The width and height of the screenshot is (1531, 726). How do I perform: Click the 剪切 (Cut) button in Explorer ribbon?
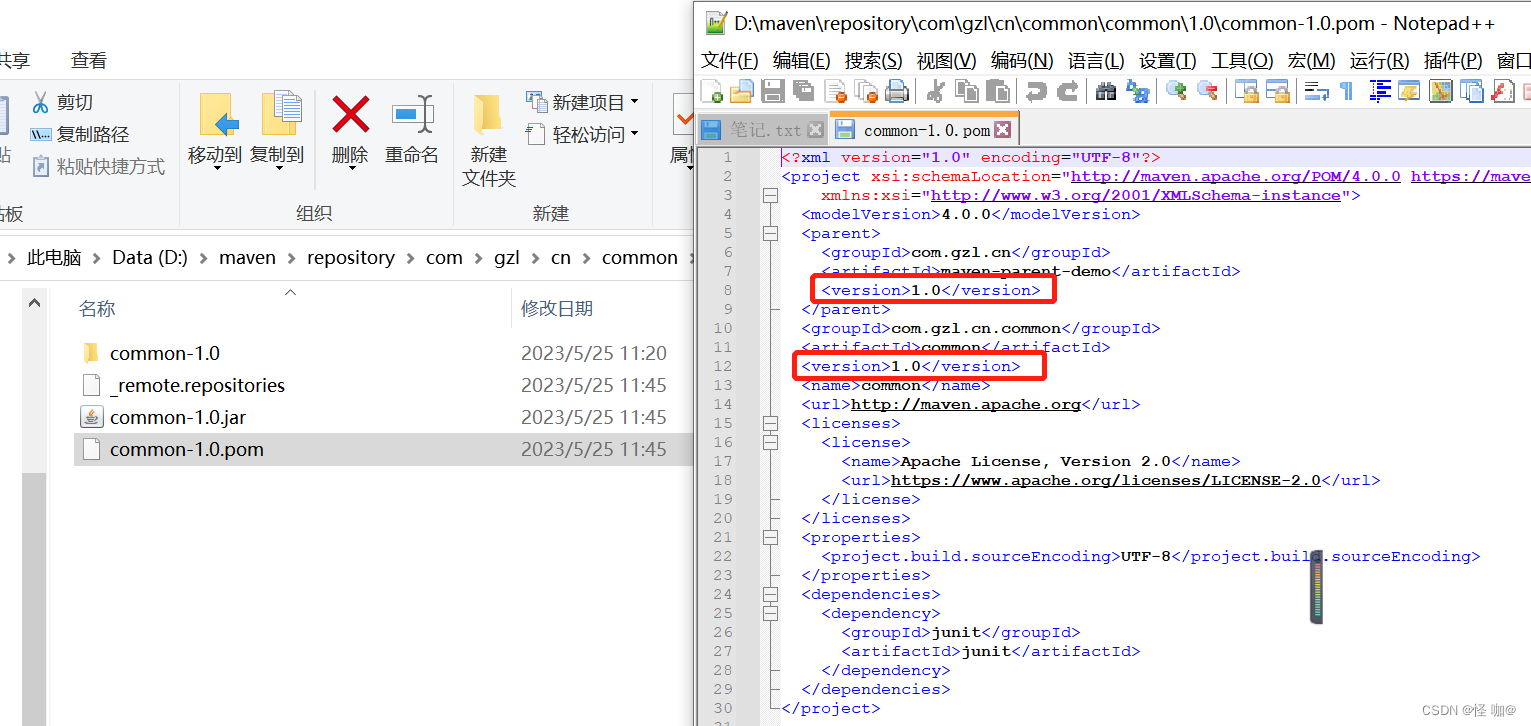[62, 102]
